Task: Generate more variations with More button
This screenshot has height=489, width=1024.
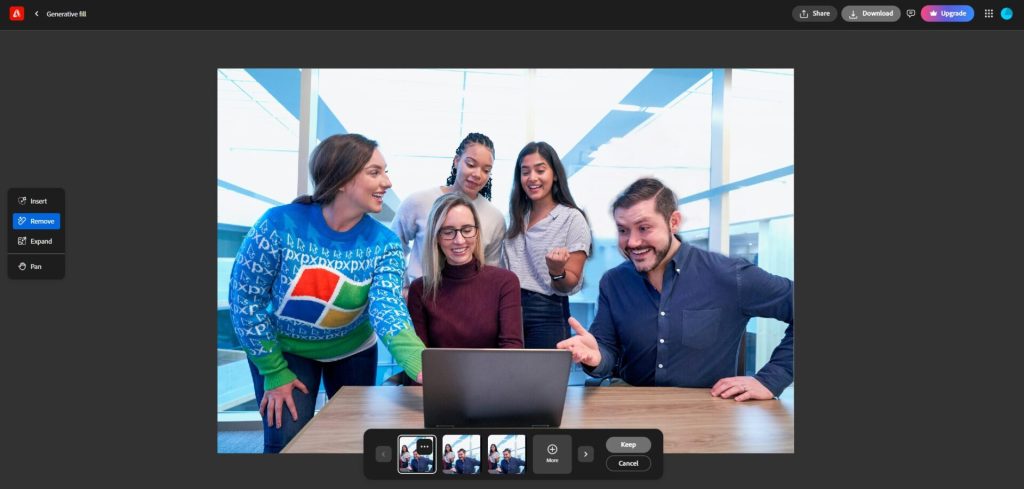Action: (552, 454)
